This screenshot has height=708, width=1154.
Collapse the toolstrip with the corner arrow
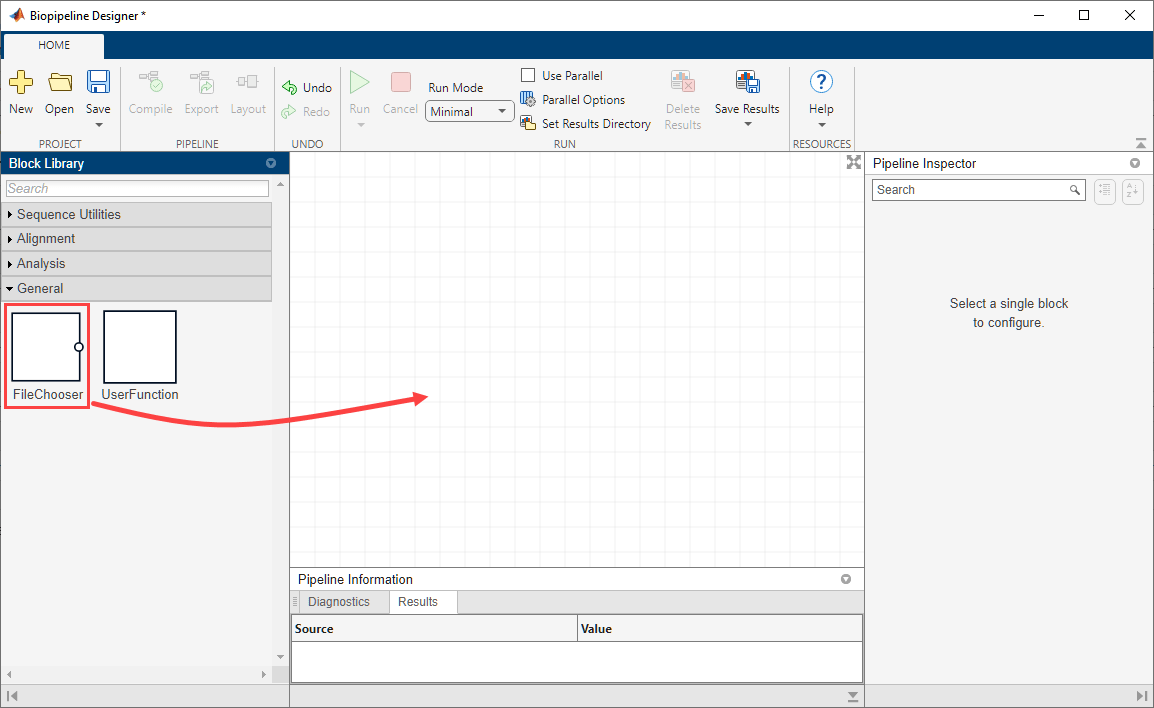1141,144
